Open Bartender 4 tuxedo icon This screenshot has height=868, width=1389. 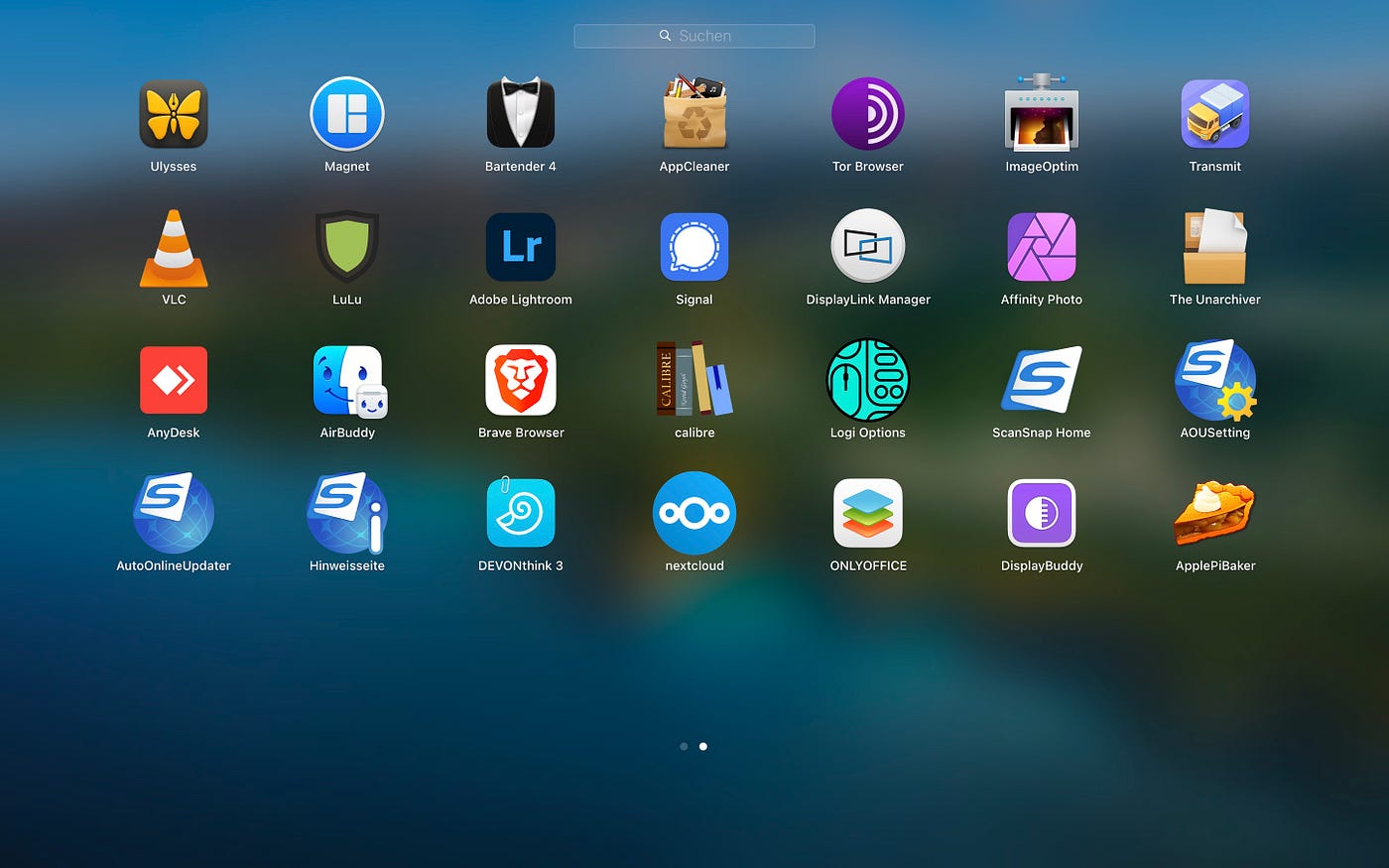pos(521,114)
